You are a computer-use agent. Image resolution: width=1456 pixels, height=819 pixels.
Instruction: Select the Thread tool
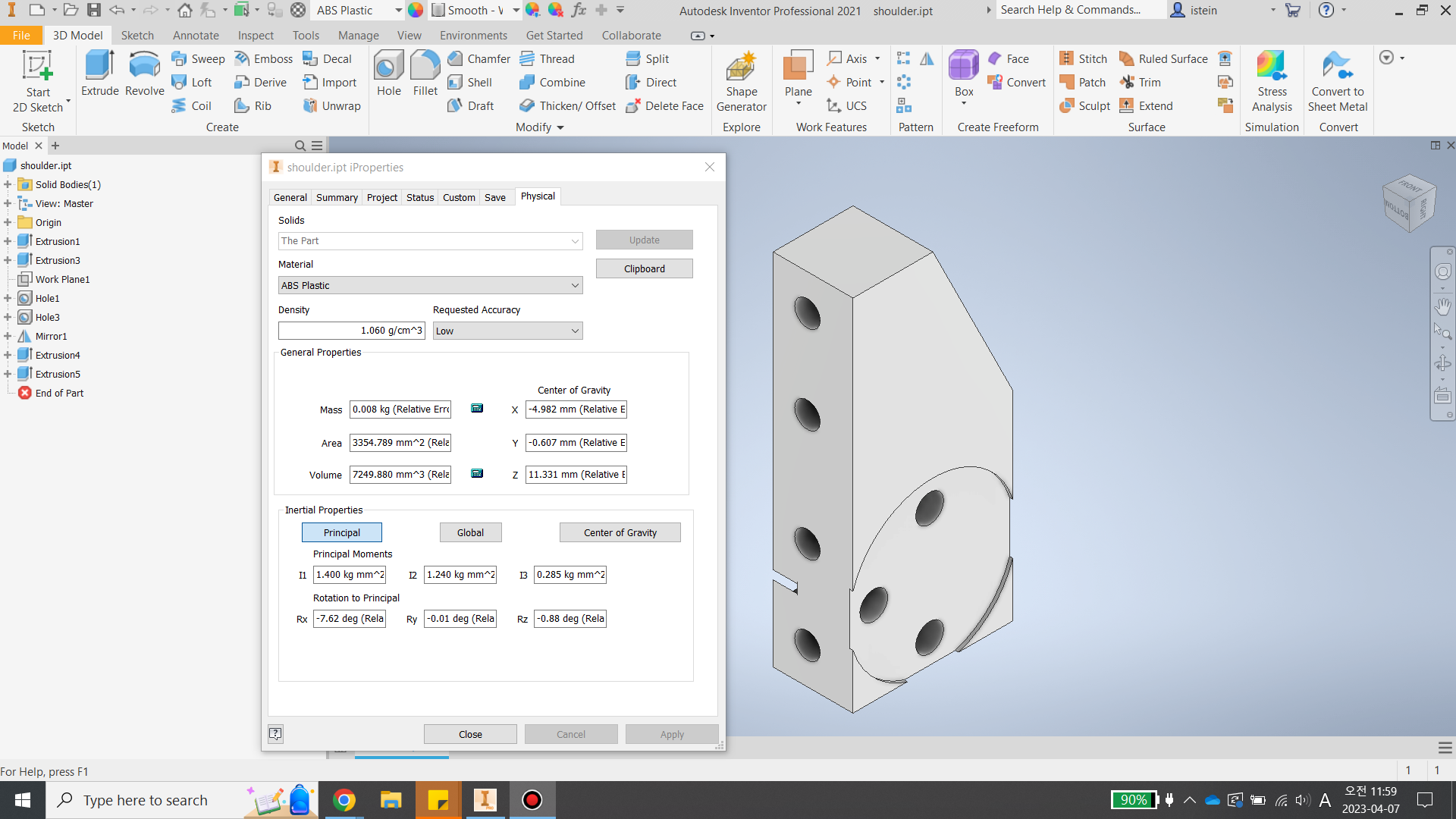pyautogui.click(x=547, y=58)
